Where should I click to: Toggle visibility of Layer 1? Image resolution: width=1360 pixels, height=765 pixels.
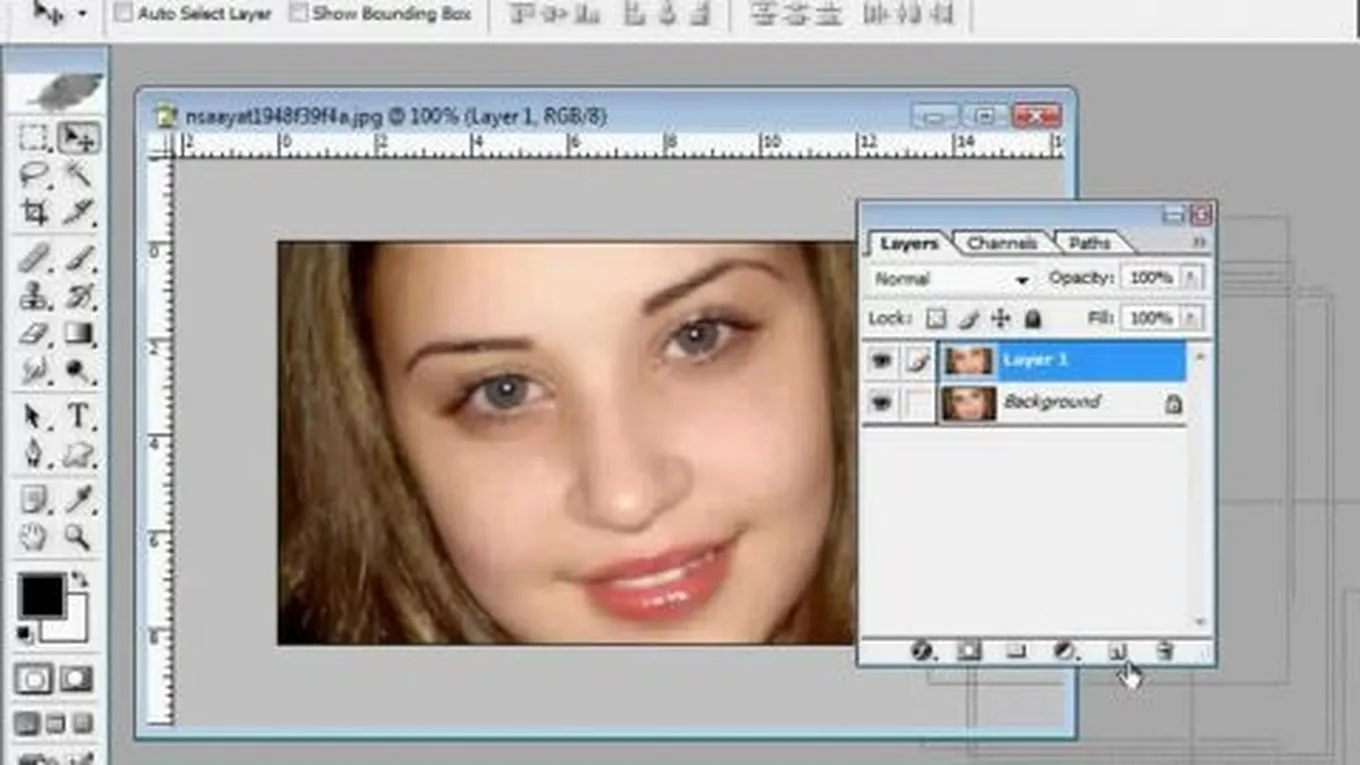[881, 361]
